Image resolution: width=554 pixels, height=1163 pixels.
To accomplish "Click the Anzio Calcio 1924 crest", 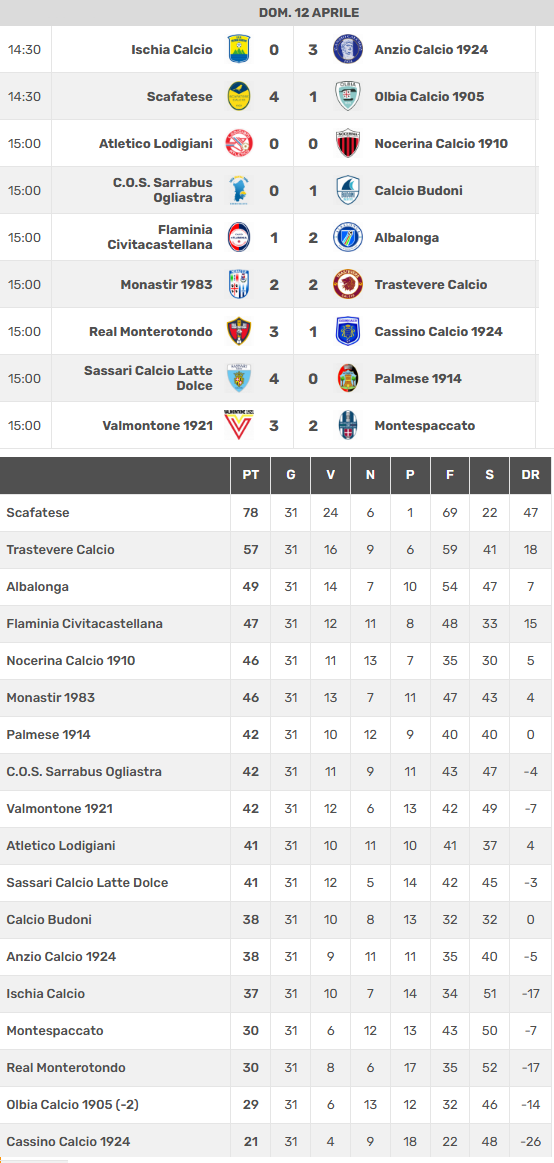I will click(x=348, y=50).
